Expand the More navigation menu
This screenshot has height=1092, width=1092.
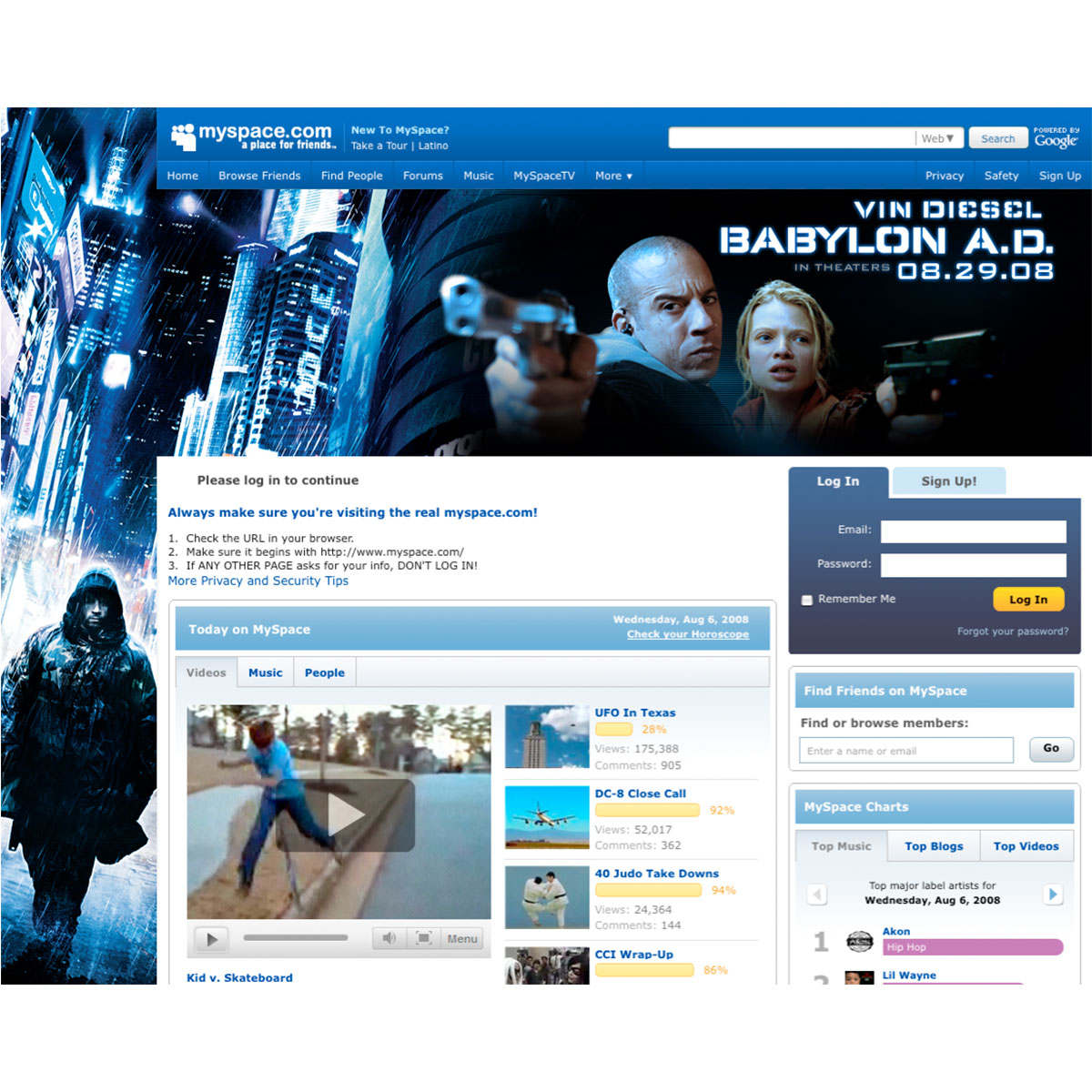pyautogui.click(x=613, y=176)
